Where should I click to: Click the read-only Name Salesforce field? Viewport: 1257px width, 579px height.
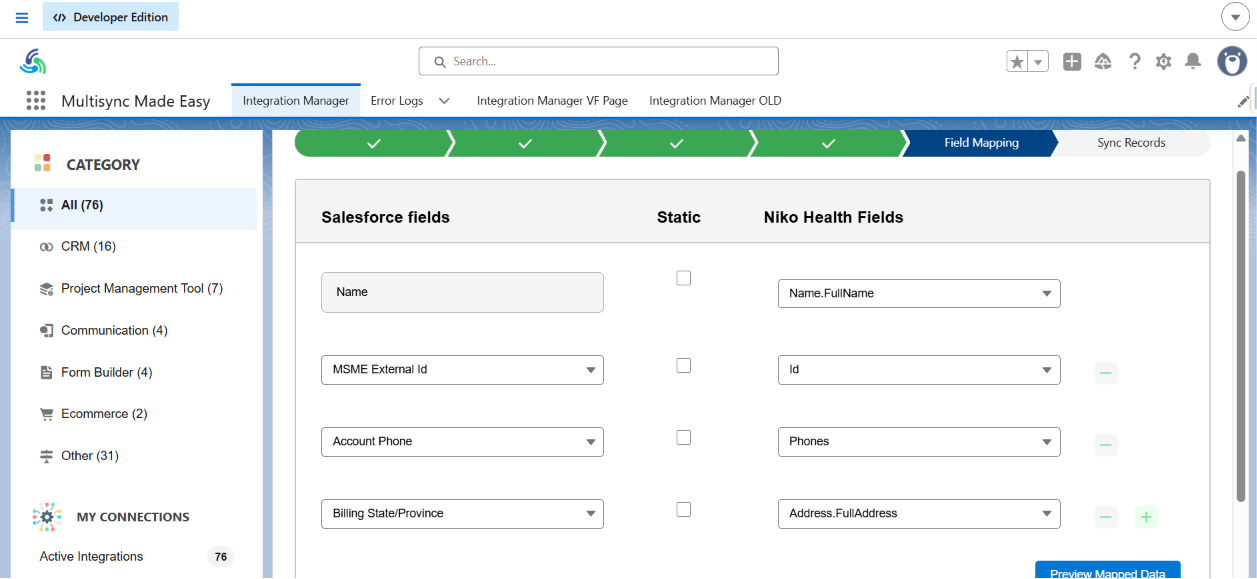pyautogui.click(x=462, y=292)
